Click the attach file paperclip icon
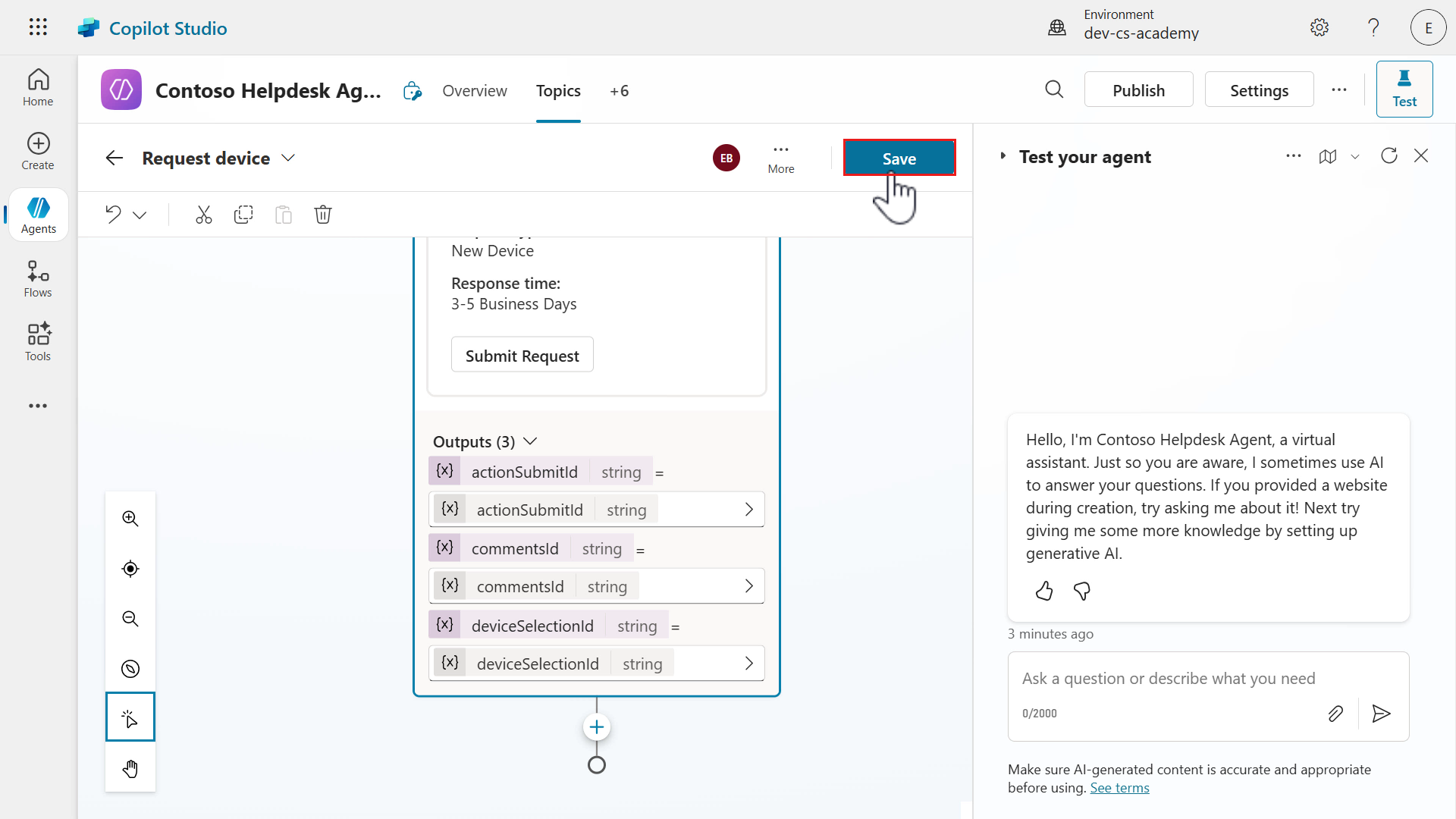This screenshot has width=1456, height=819. pos(1335,714)
